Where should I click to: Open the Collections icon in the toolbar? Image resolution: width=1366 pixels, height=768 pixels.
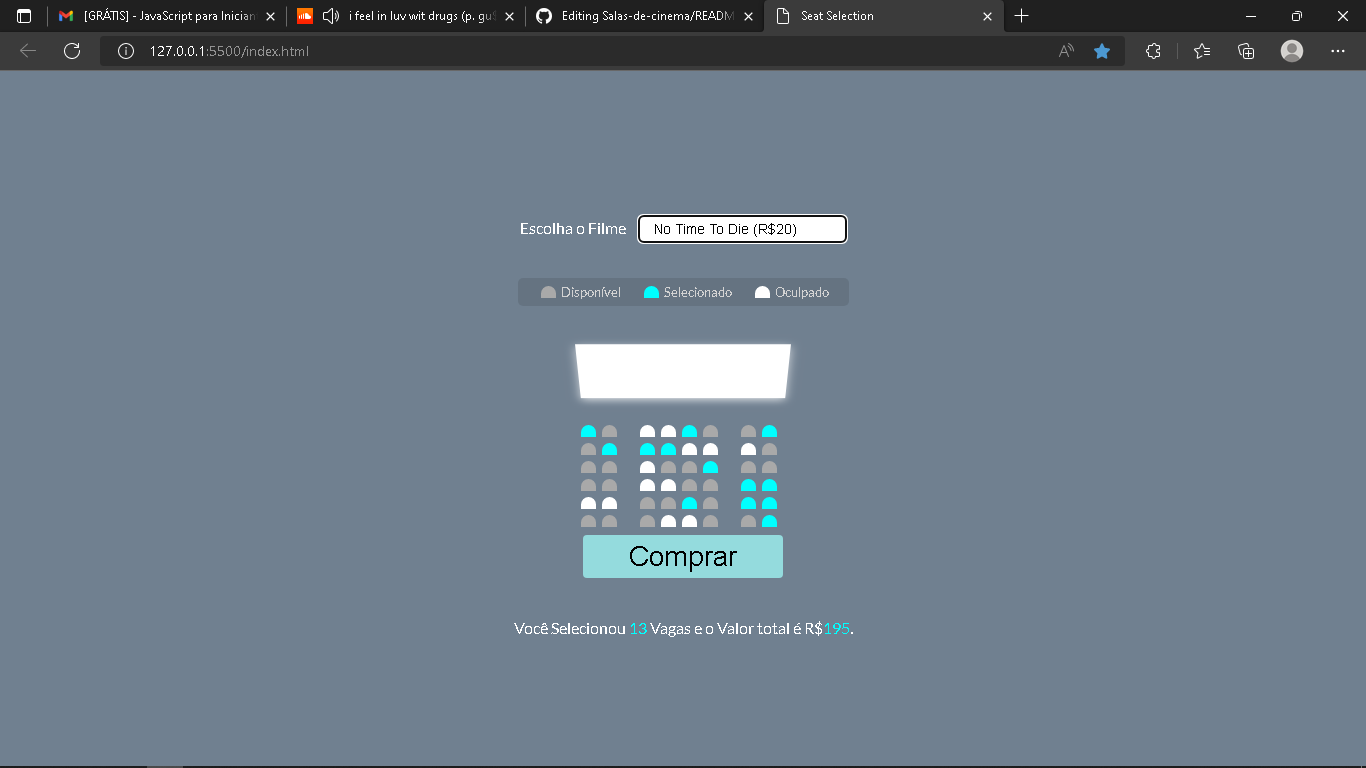coord(1246,51)
